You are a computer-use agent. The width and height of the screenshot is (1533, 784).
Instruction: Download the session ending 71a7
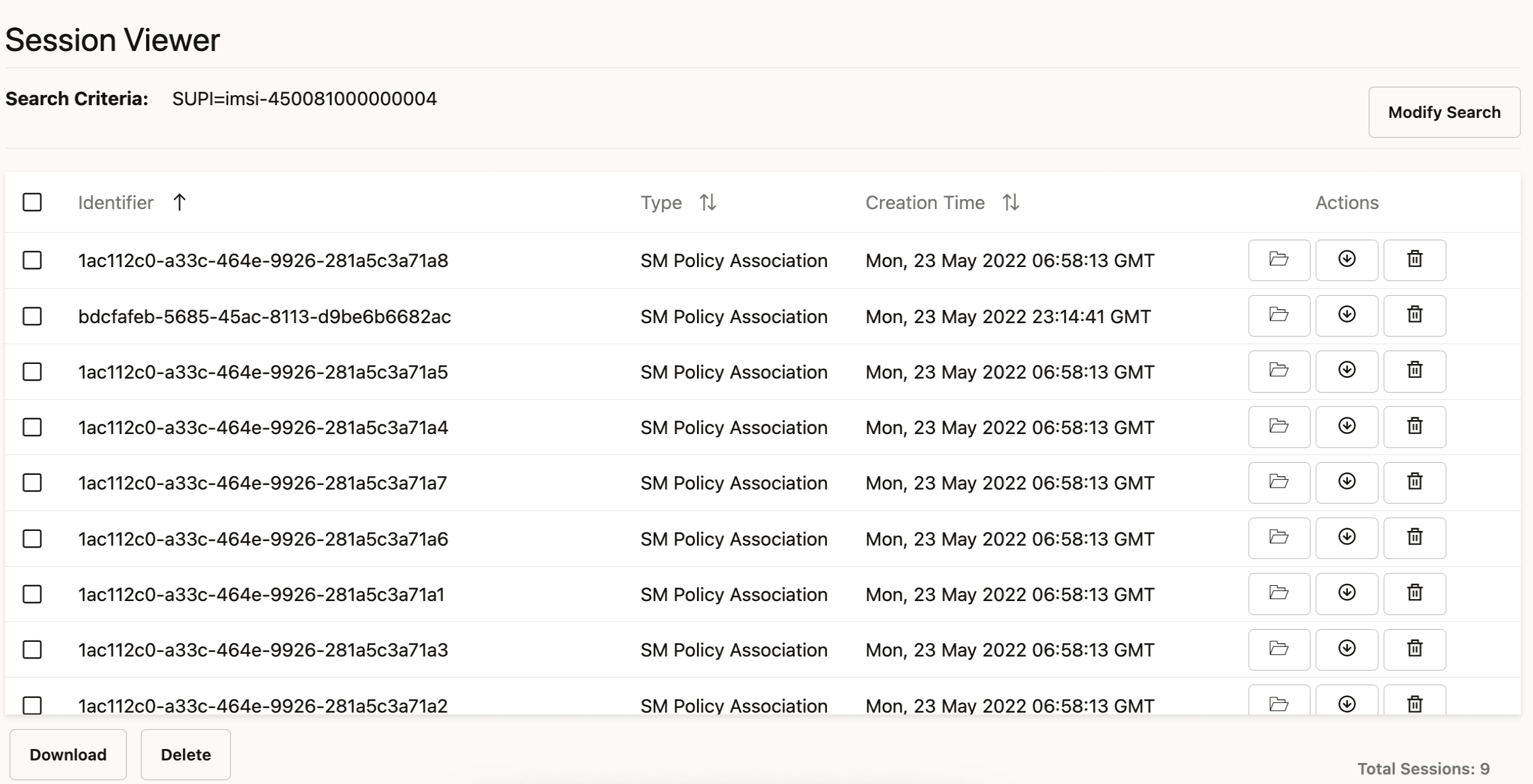[1347, 483]
